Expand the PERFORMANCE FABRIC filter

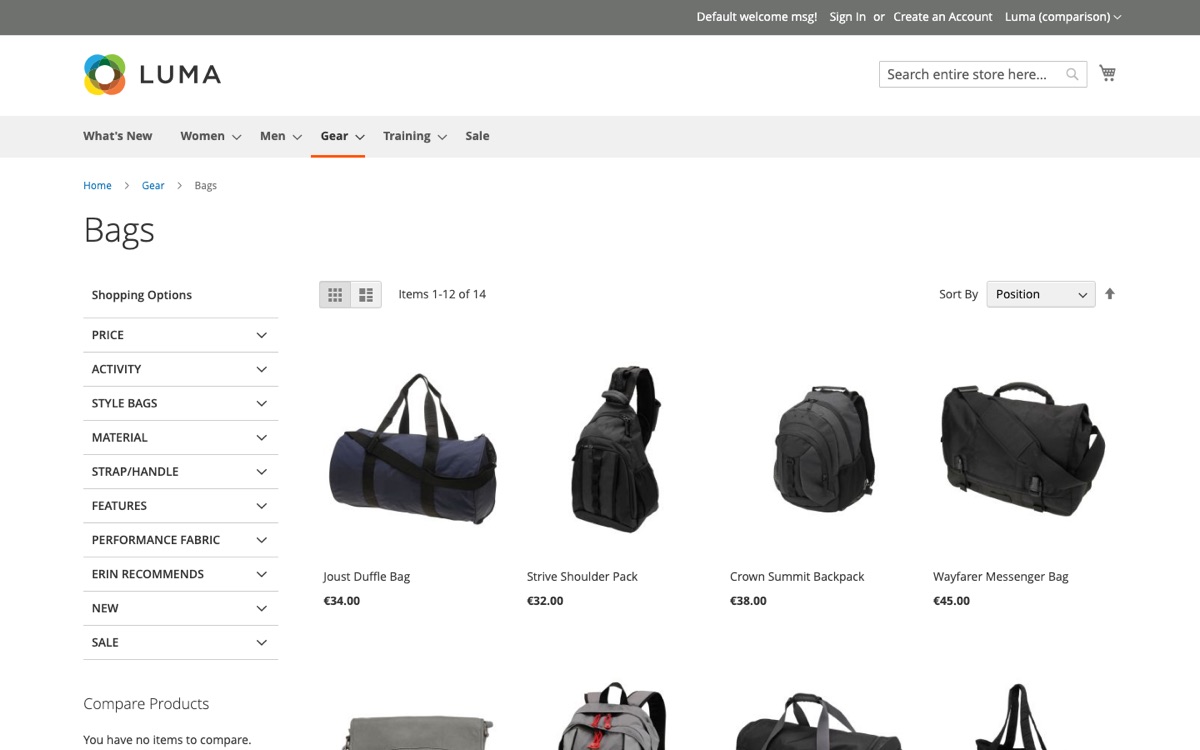click(181, 540)
